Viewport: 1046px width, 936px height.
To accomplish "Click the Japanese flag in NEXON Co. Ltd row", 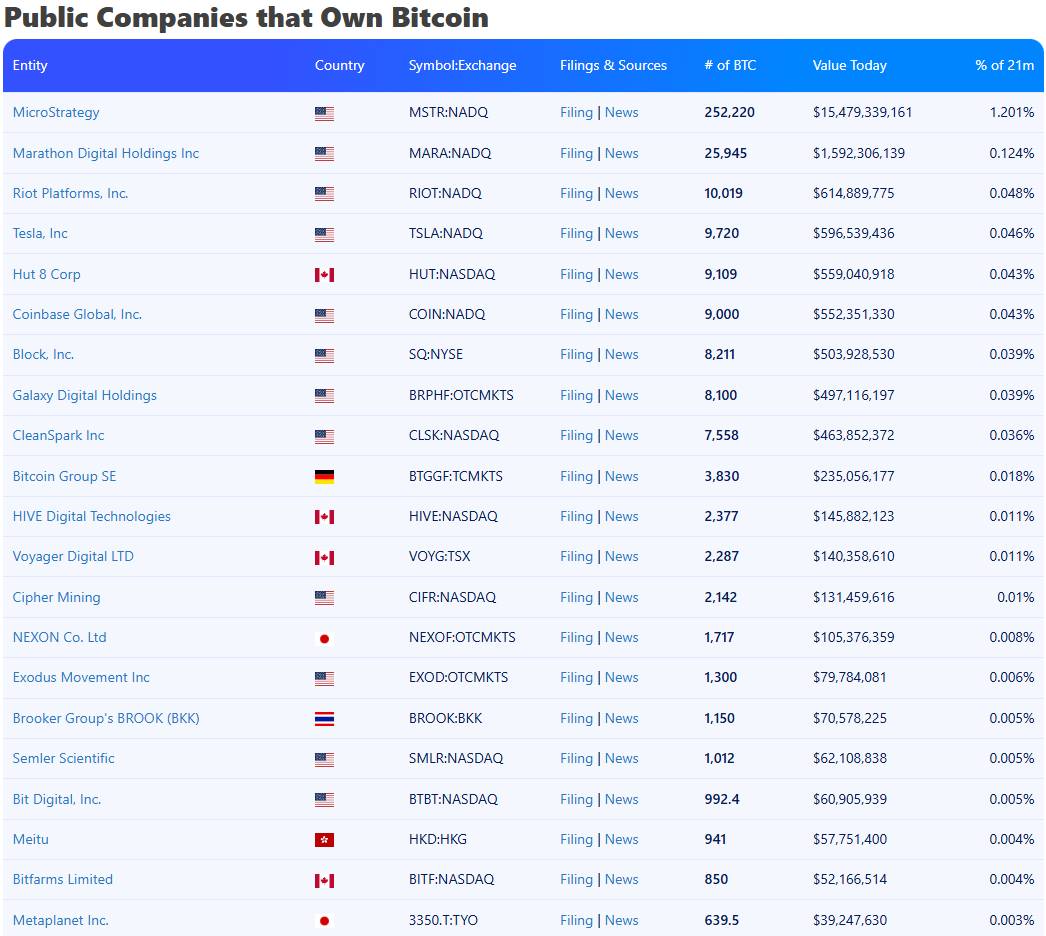I will click(324, 638).
